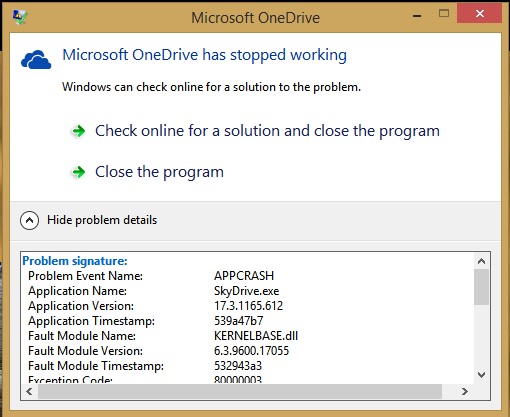Check online for a solution and close the program
The width and height of the screenshot is (510, 417).
[267, 131]
